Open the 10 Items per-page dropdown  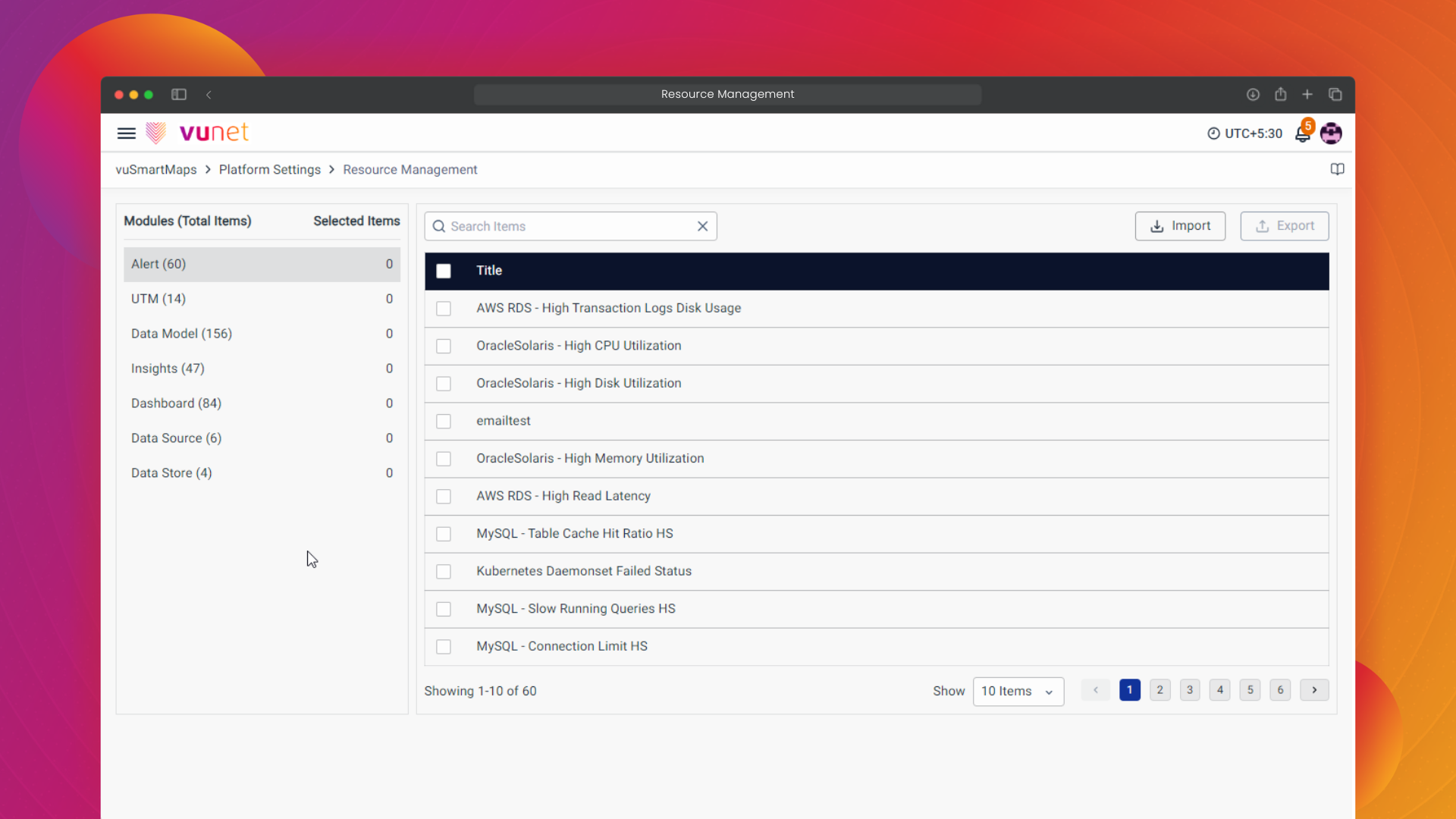(1018, 691)
